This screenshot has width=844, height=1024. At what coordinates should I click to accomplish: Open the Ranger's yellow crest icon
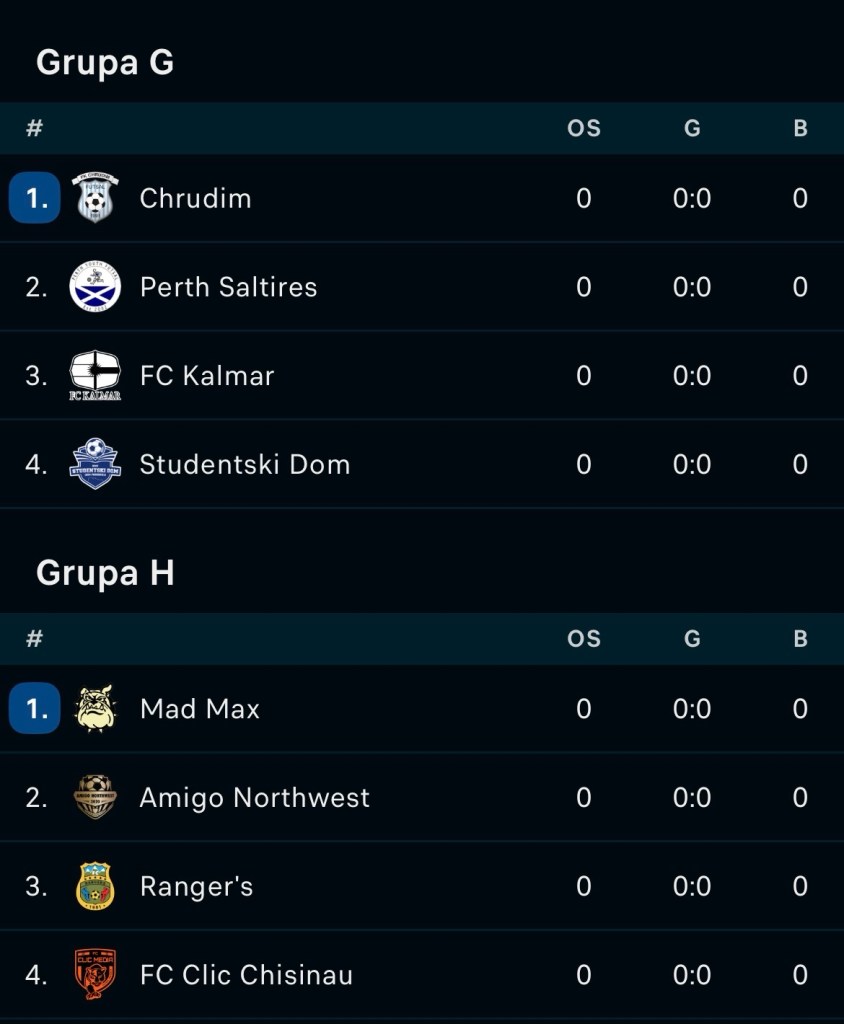(95, 886)
